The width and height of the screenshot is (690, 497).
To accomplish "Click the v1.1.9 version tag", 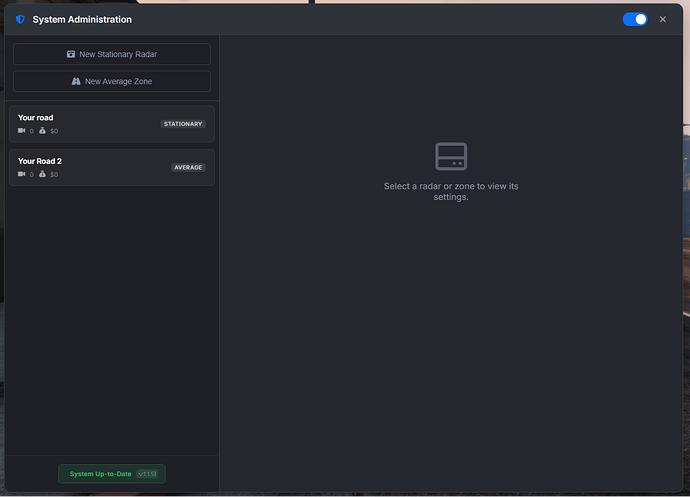I will (147, 474).
